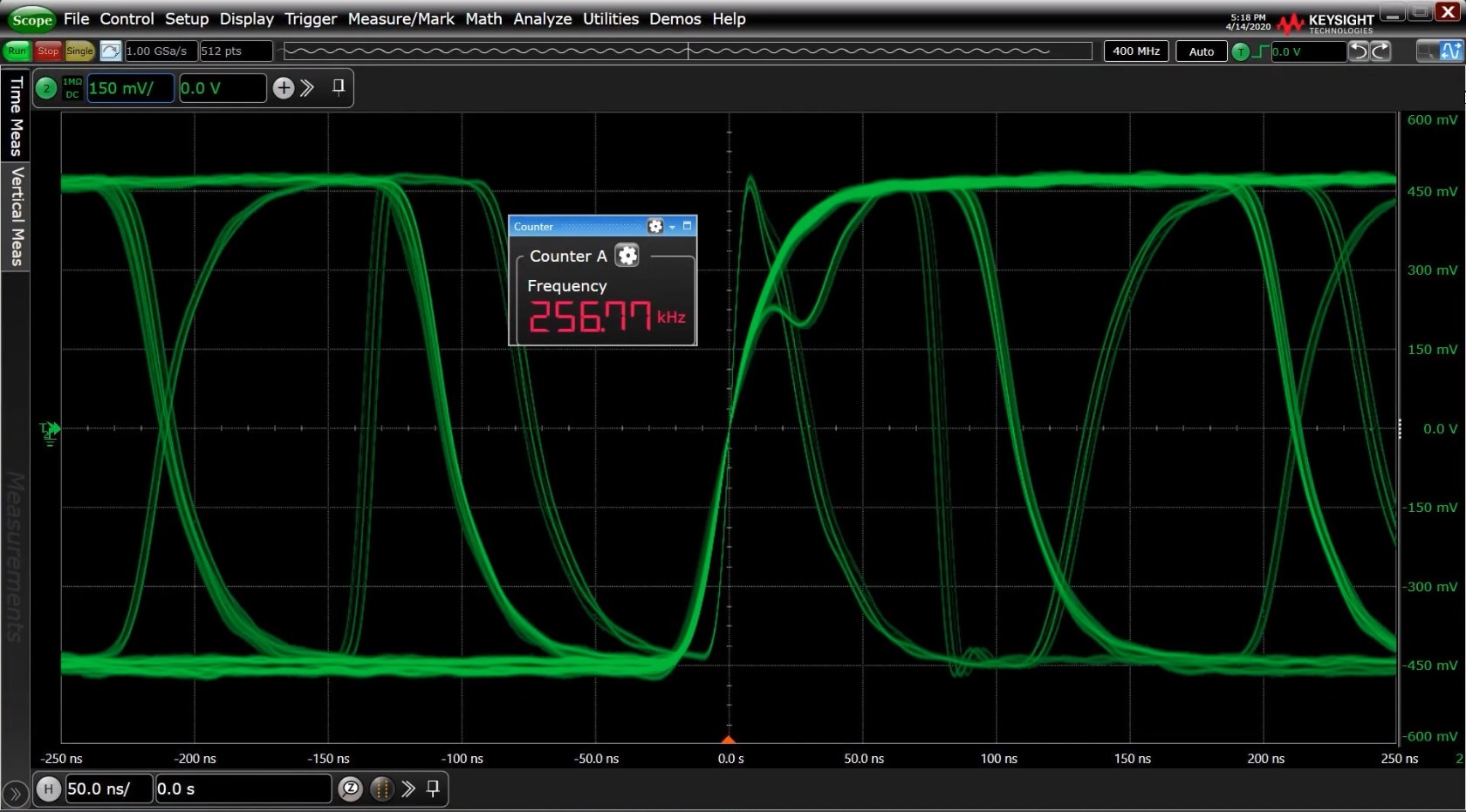This screenshot has width=1466, height=812.
Task: Pin the horizontal settings toolbar
Action: (433, 789)
